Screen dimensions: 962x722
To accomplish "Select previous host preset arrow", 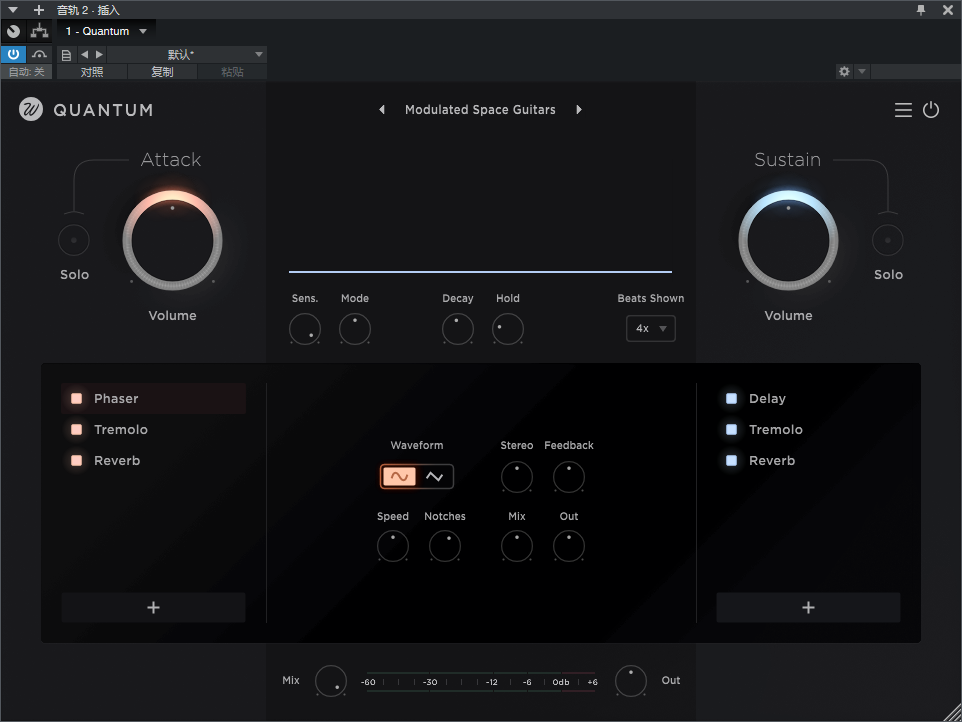I will [x=85, y=55].
